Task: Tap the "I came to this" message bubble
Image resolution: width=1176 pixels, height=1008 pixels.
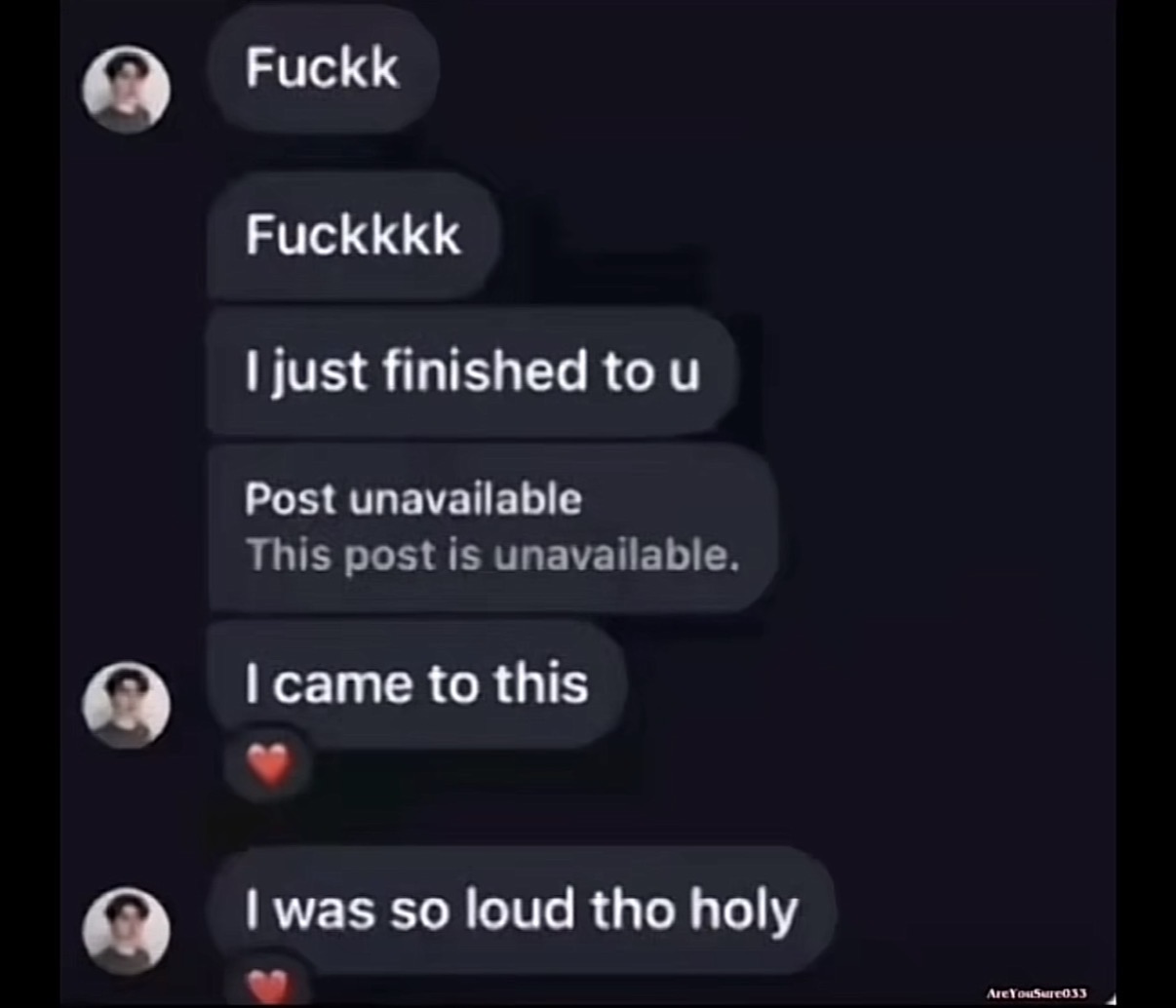Action: coord(416,683)
